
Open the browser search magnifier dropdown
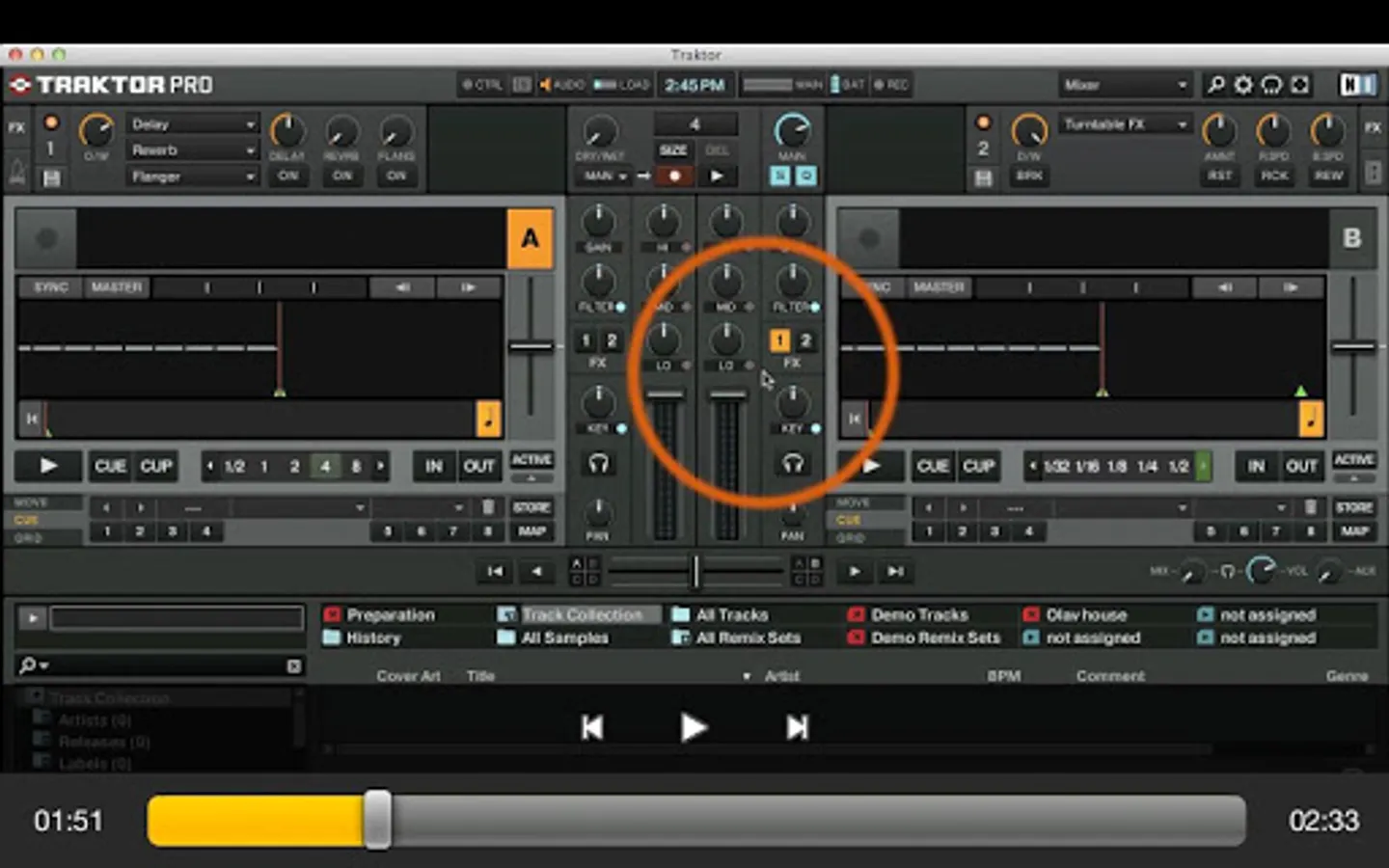tap(33, 665)
